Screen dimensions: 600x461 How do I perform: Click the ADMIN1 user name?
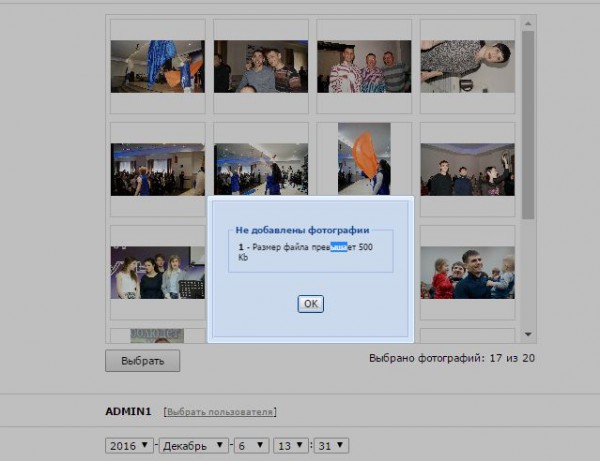pos(128,412)
